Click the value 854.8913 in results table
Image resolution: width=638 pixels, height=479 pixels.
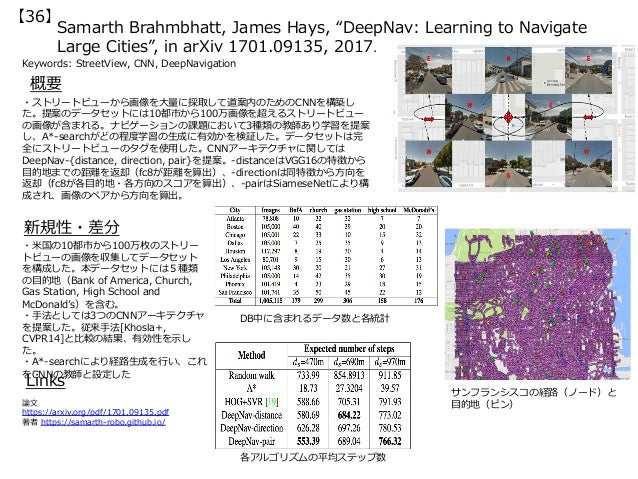[x=349, y=375]
